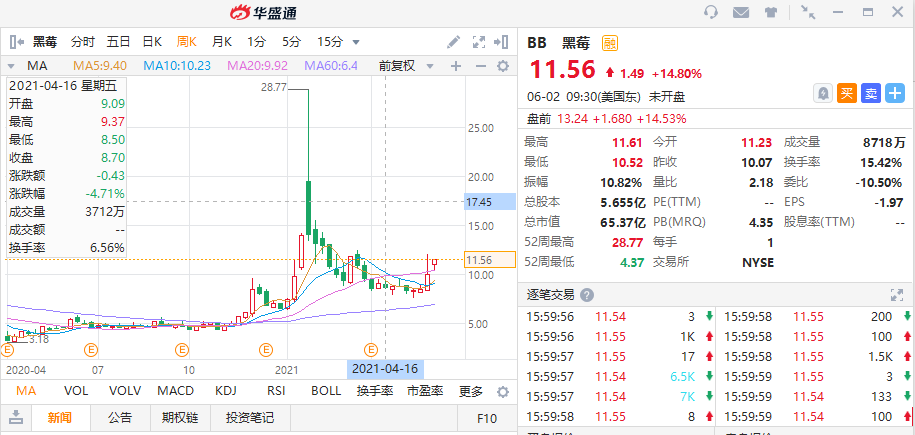Open more minute periods dropdown arrow
The width and height of the screenshot is (915, 435).
pyautogui.click(x=356, y=42)
